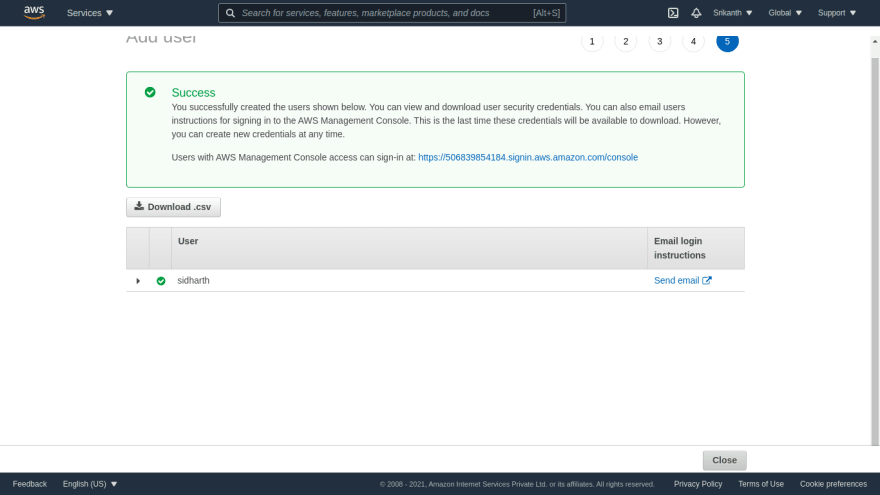Image resolution: width=880 pixels, height=495 pixels.
Task: Go to wizard step 4
Action: (x=693, y=41)
